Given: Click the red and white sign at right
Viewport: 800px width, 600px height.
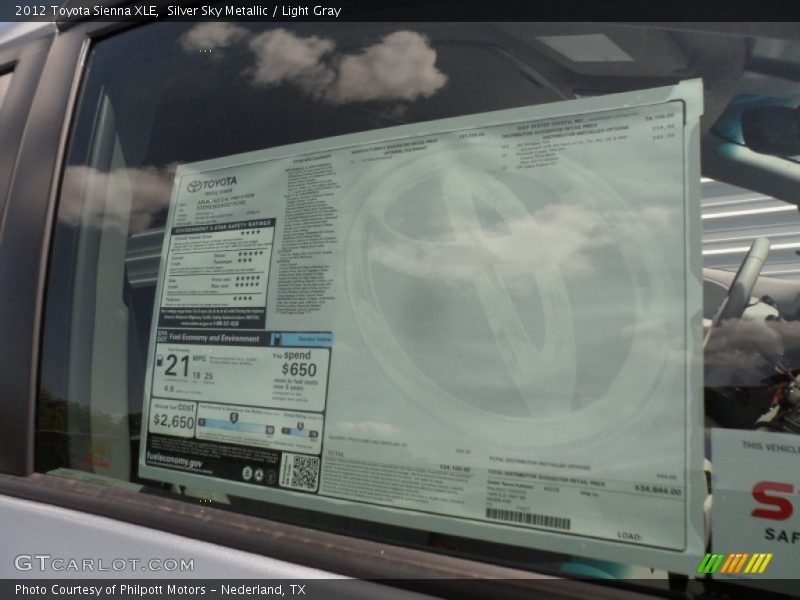Looking at the screenshot, I should [x=758, y=490].
